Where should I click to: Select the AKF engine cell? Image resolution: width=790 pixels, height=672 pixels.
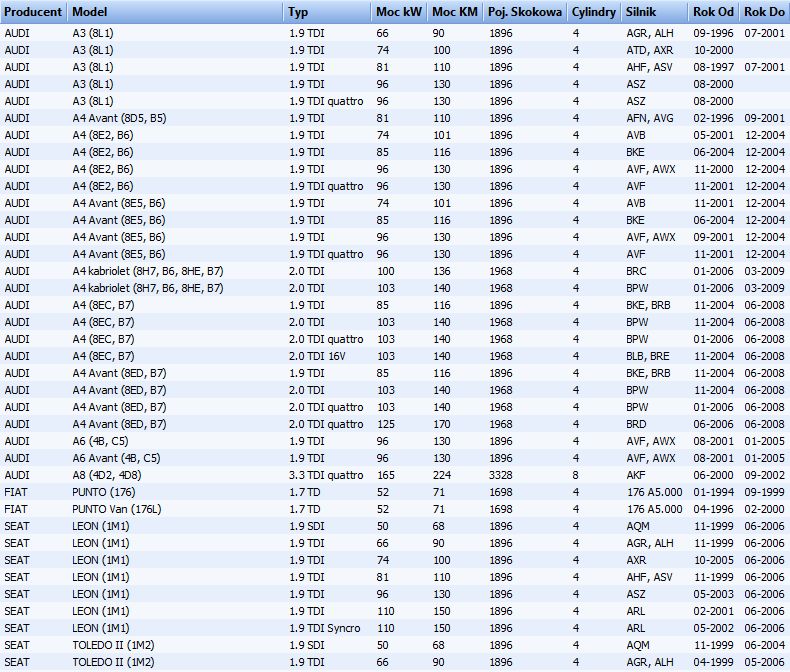pyautogui.click(x=636, y=475)
